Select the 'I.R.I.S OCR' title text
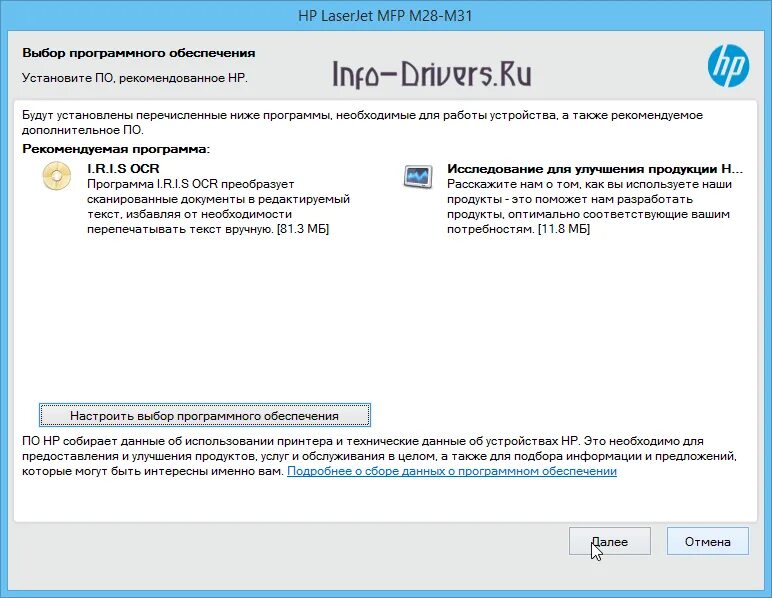The image size is (772, 598). 123,169
